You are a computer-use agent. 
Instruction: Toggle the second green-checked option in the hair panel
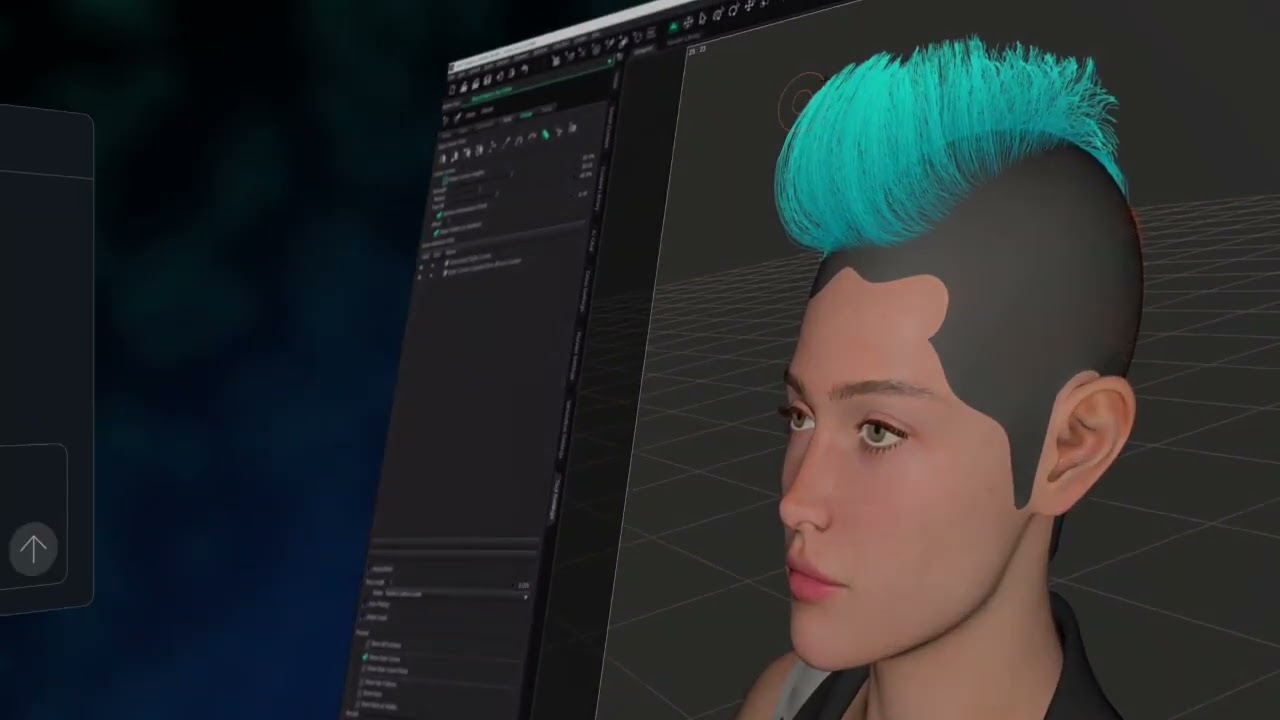437,232
